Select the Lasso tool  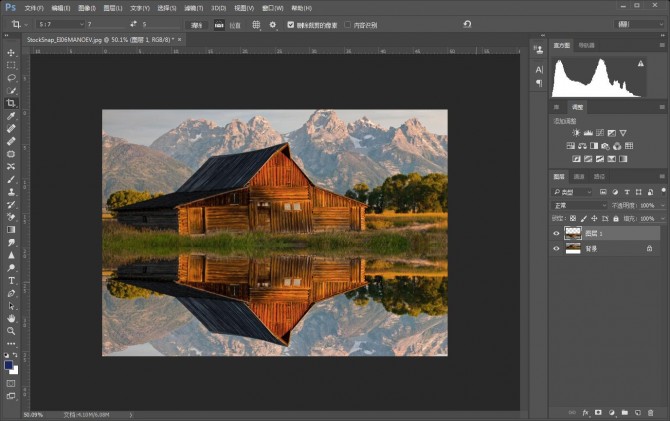(11, 77)
